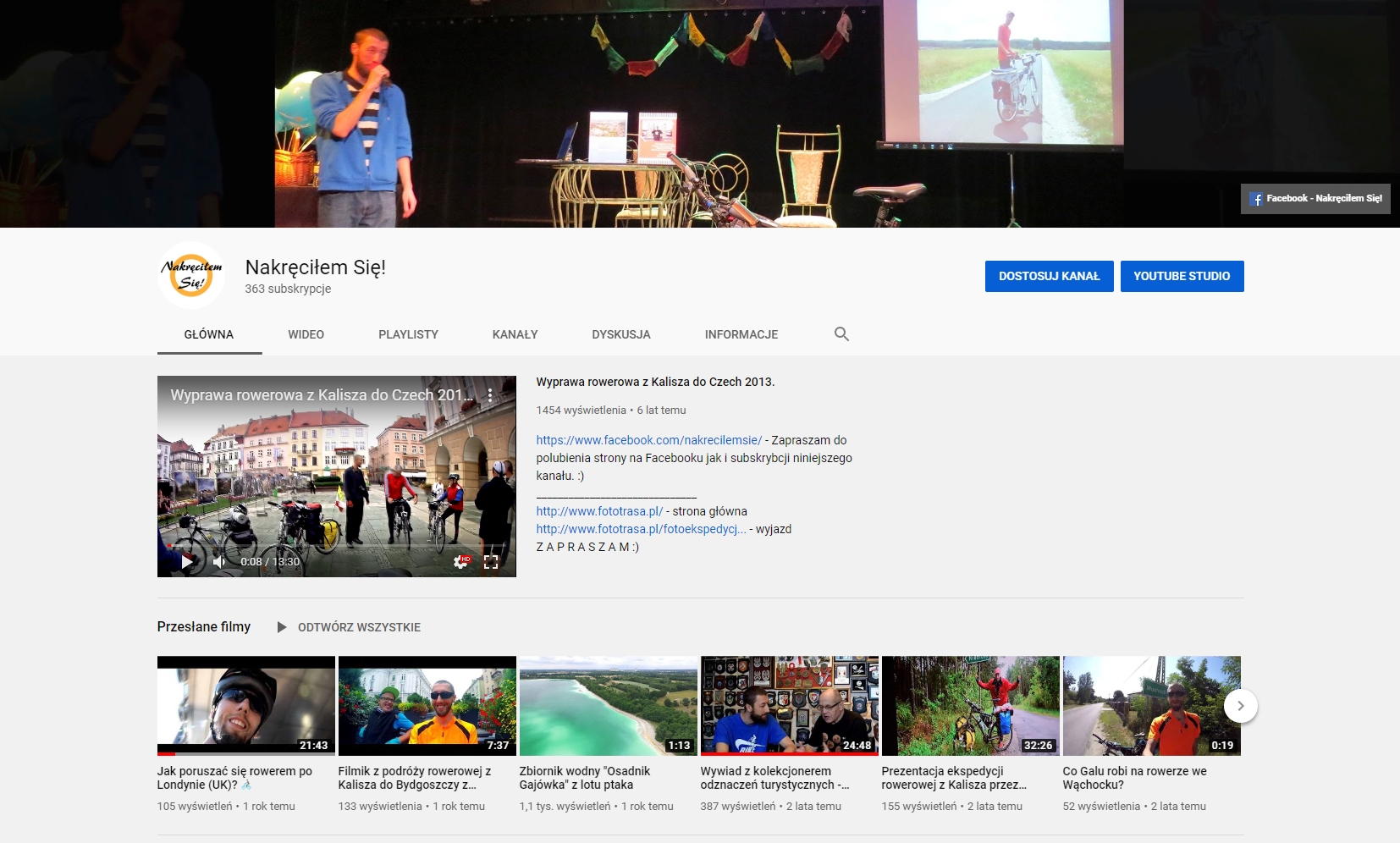Go to the DYSKUSJA tab

621,334
